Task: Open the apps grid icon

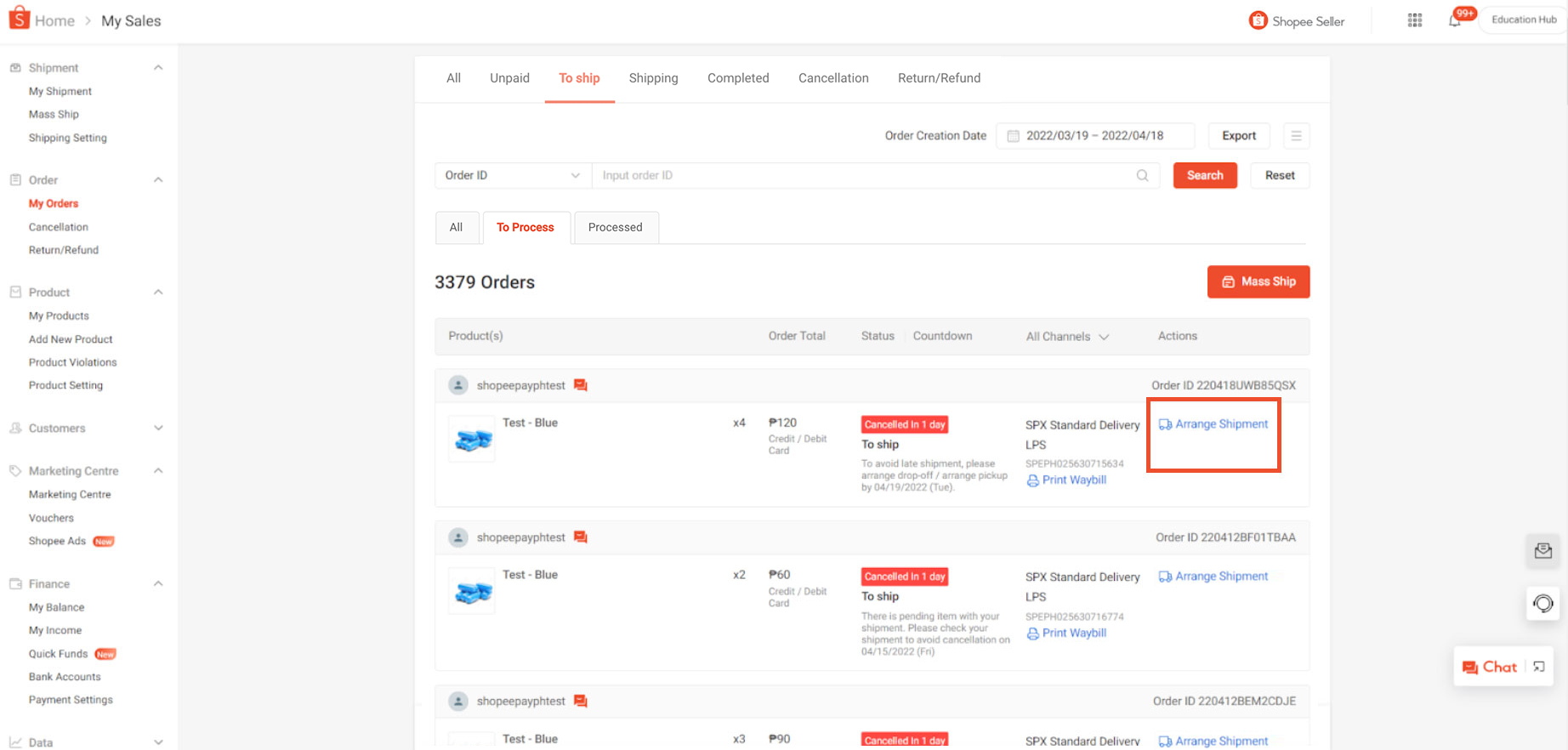Action: [x=1415, y=20]
